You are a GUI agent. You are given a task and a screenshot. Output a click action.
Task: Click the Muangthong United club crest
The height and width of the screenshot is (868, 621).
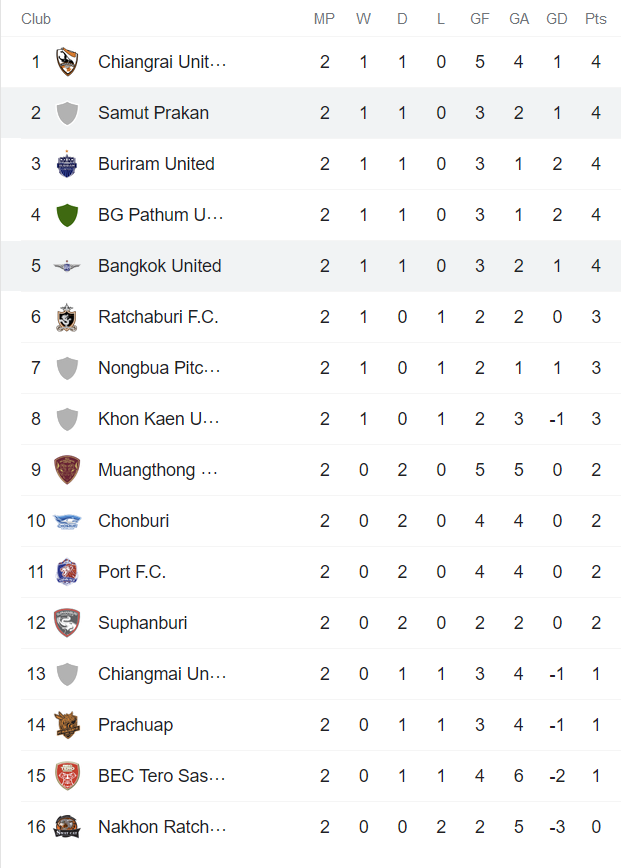[x=67, y=470]
